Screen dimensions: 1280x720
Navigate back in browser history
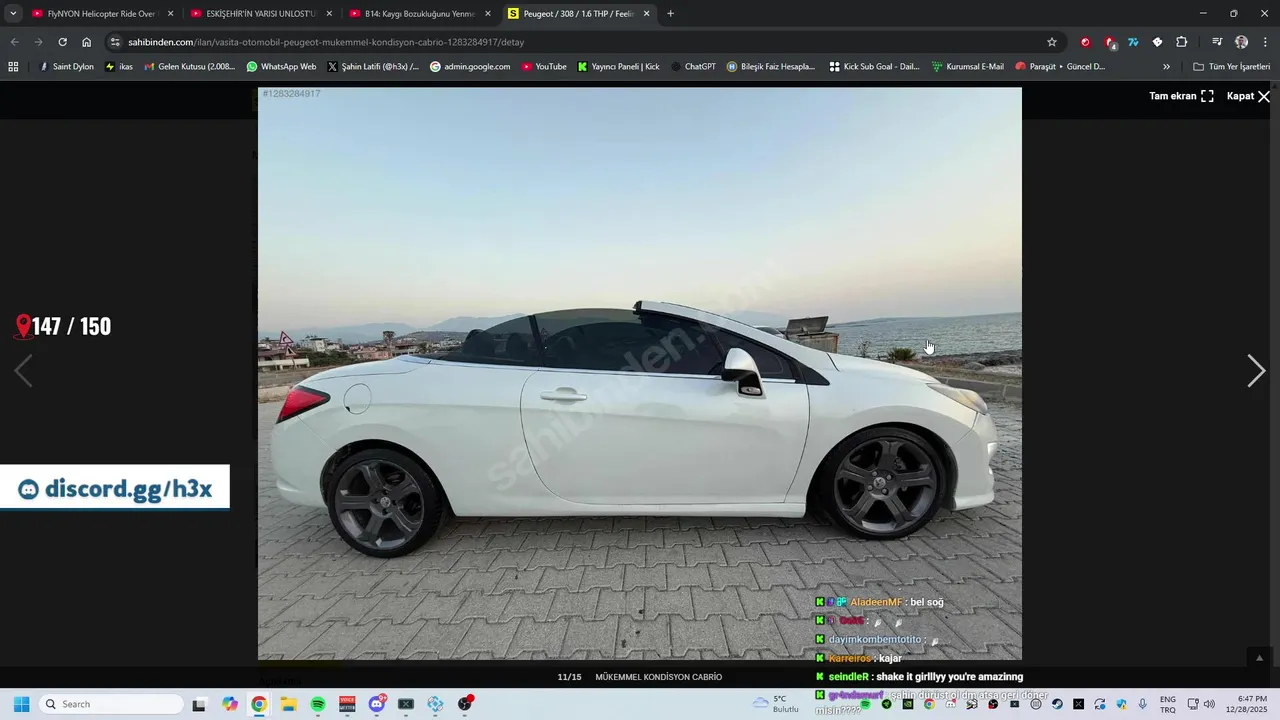[x=14, y=42]
